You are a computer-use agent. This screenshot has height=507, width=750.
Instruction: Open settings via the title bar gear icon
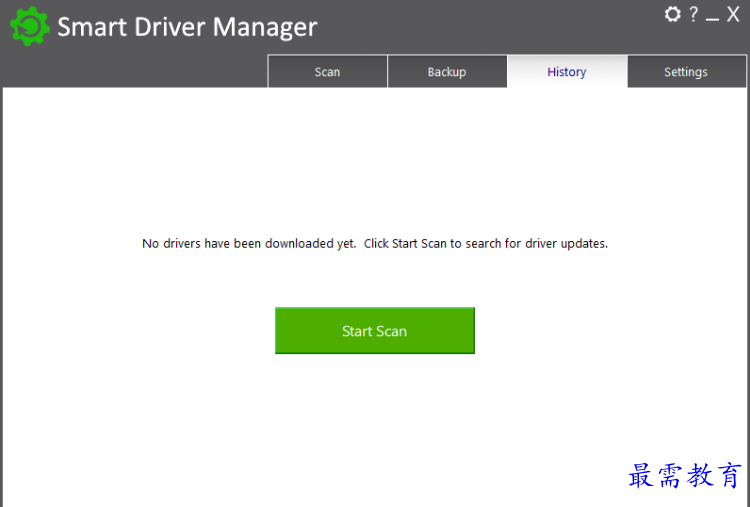click(x=673, y=14)
